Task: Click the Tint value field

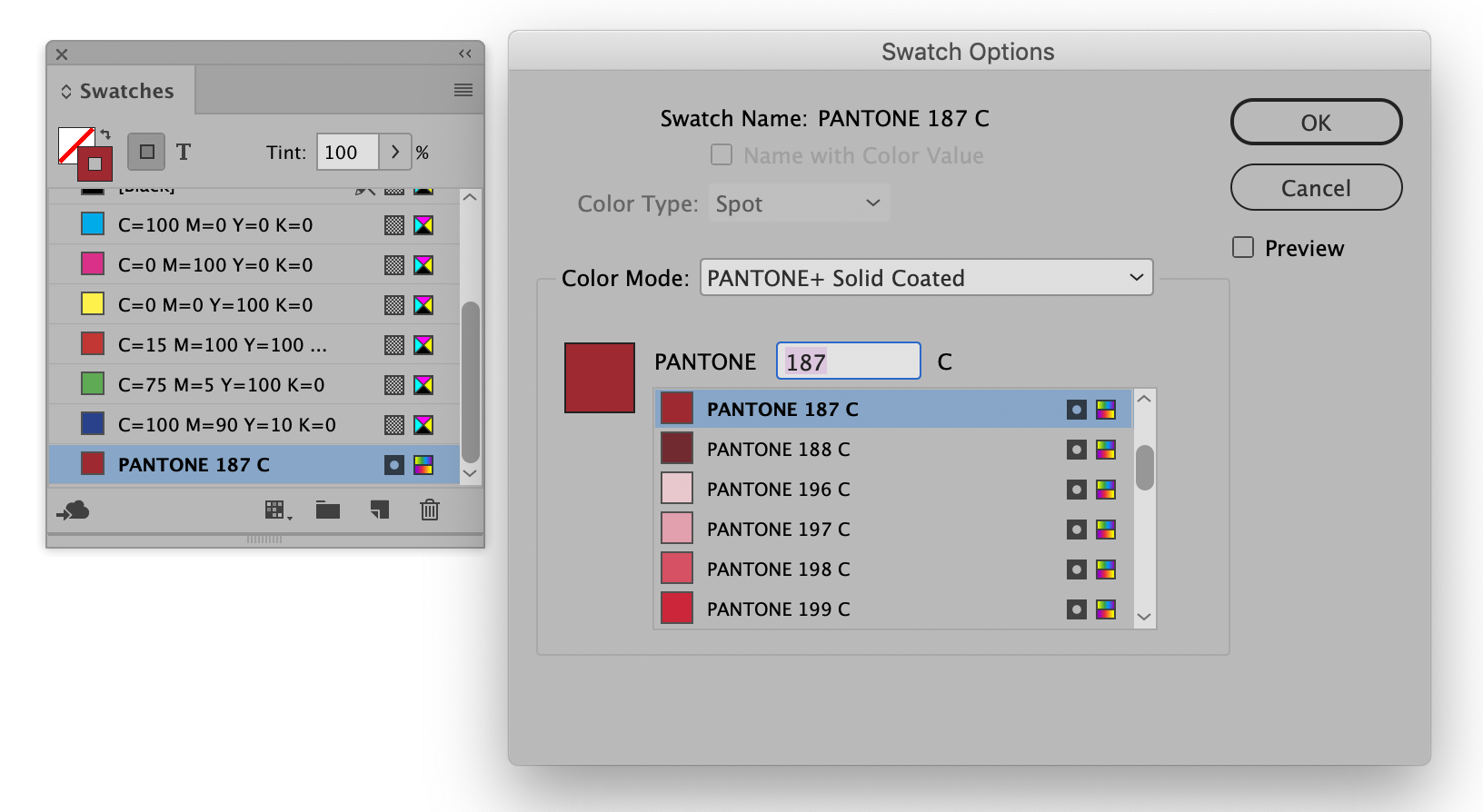Action: [347, 152]
